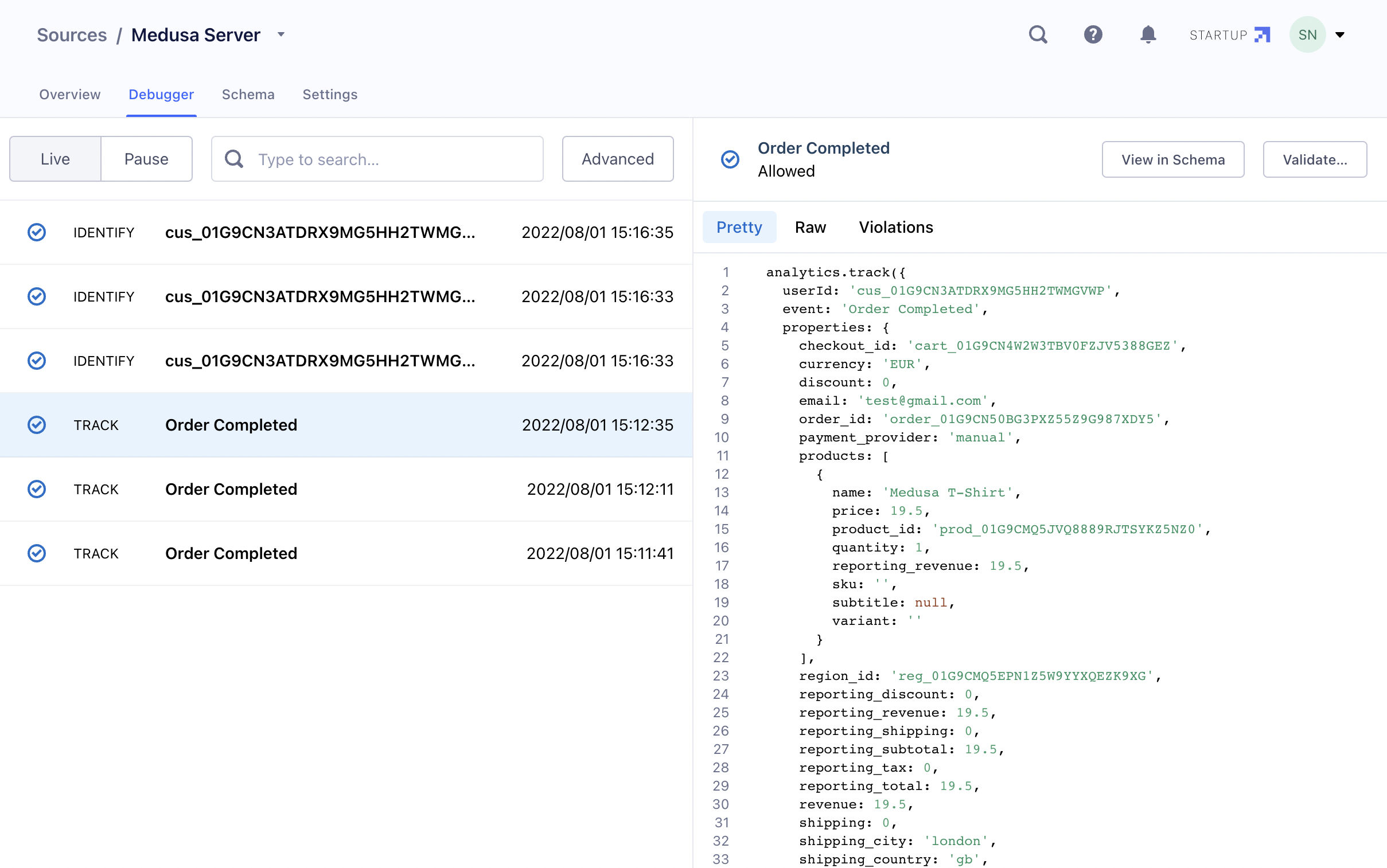Open View in Schema

tap(1173, 159)
